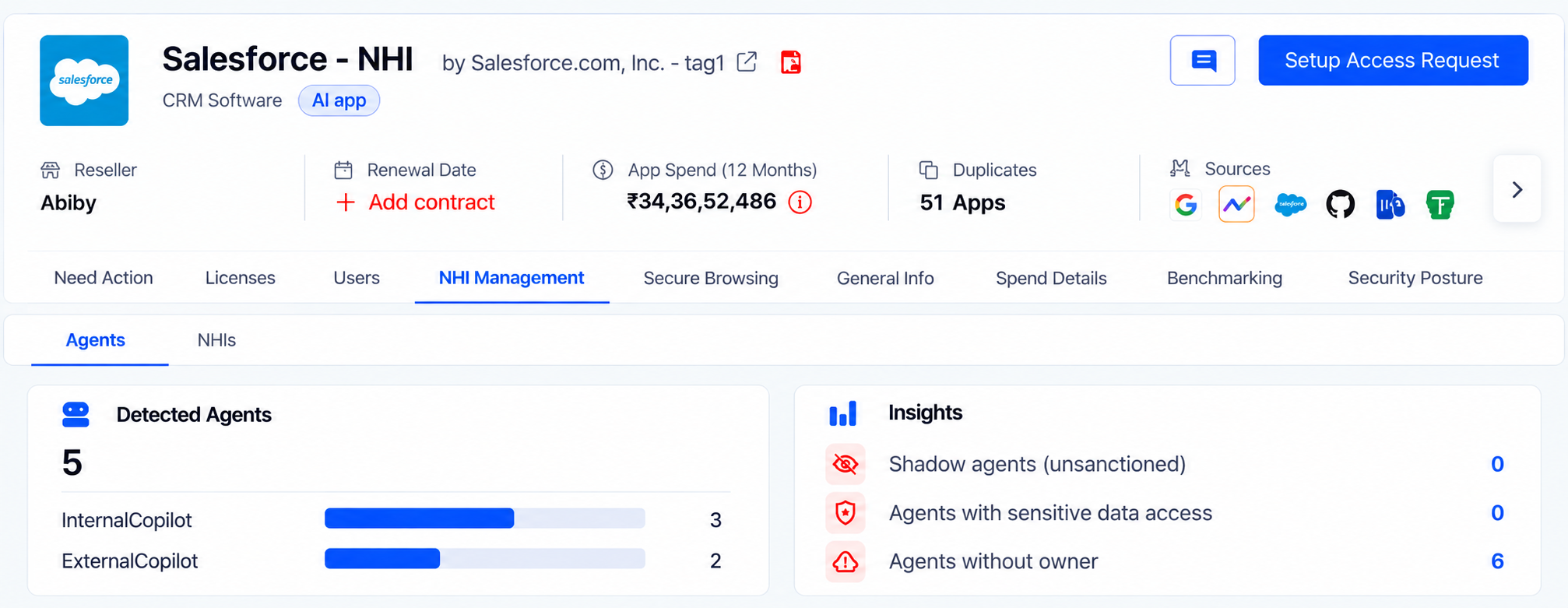The width and height of the screenshot is (1568, 608).
Task: Select the green T source icon
Action: [1440, 205]
